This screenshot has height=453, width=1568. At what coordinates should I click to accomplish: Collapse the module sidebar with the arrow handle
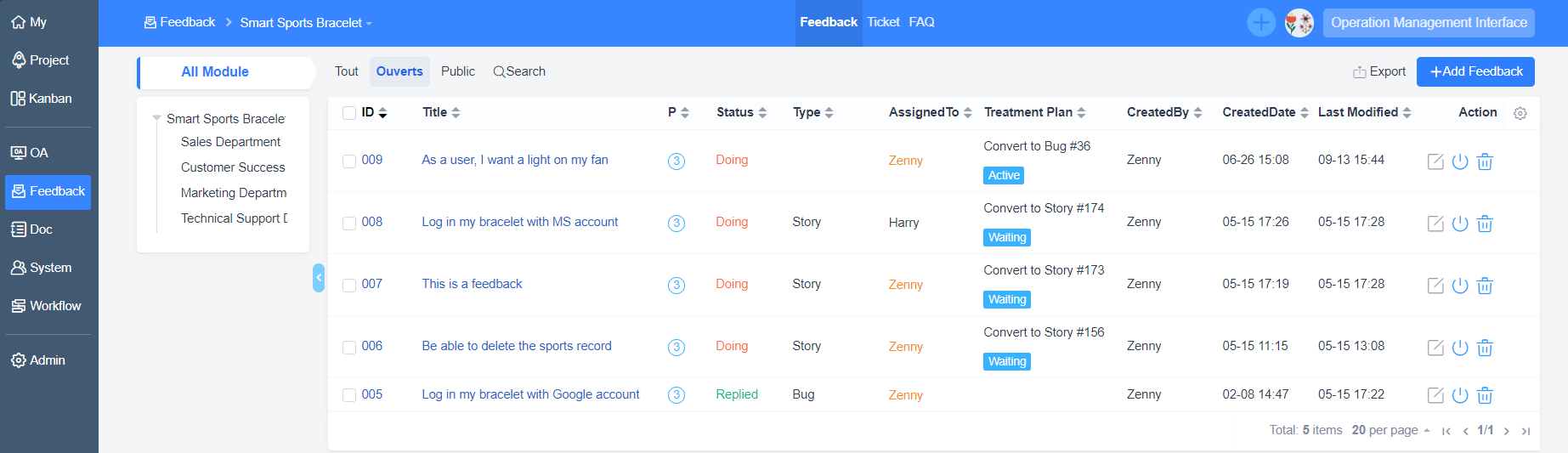[319, 278]
